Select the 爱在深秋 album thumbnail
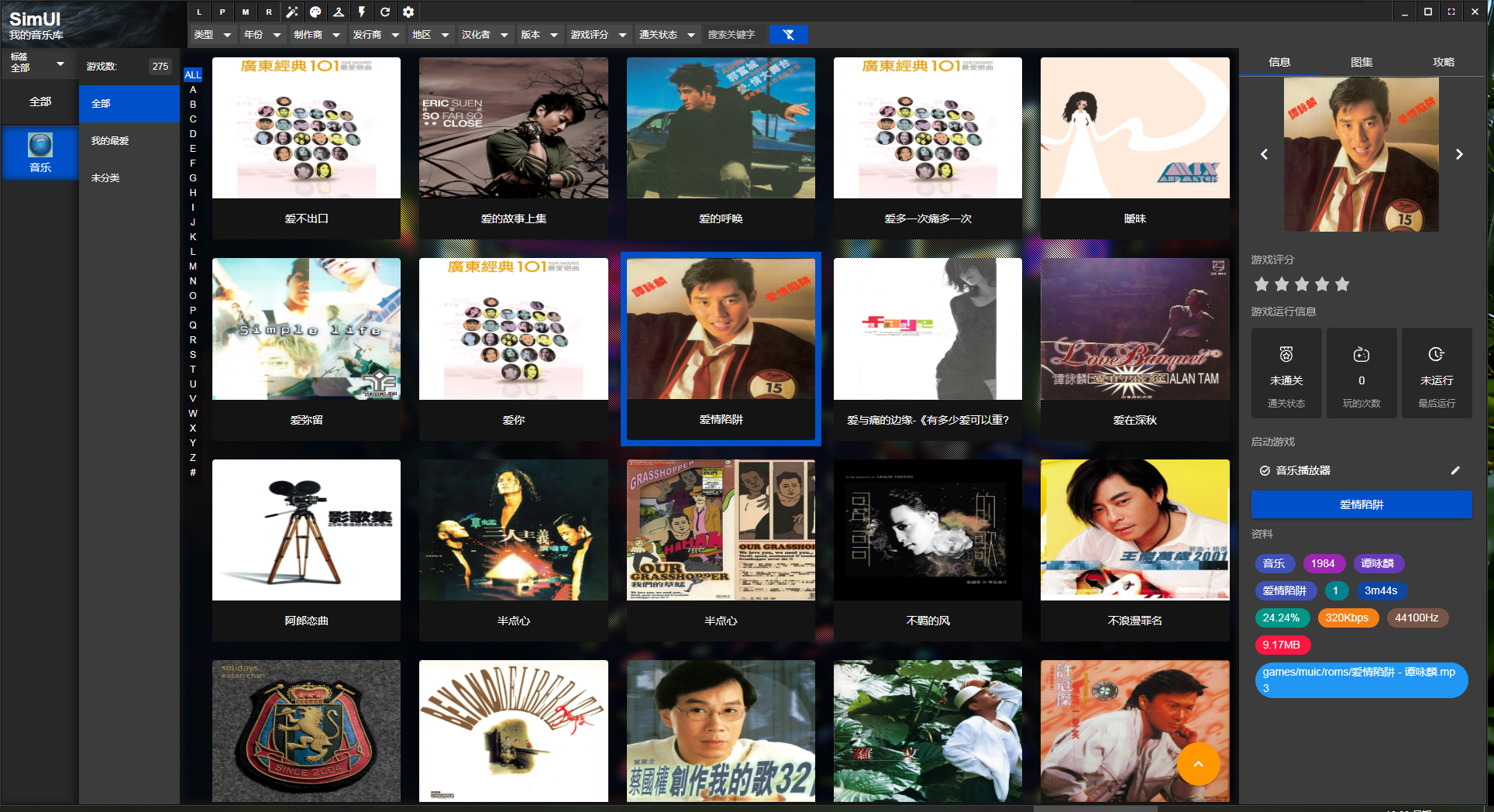 pyautogui.click(x=1134, y=329)
